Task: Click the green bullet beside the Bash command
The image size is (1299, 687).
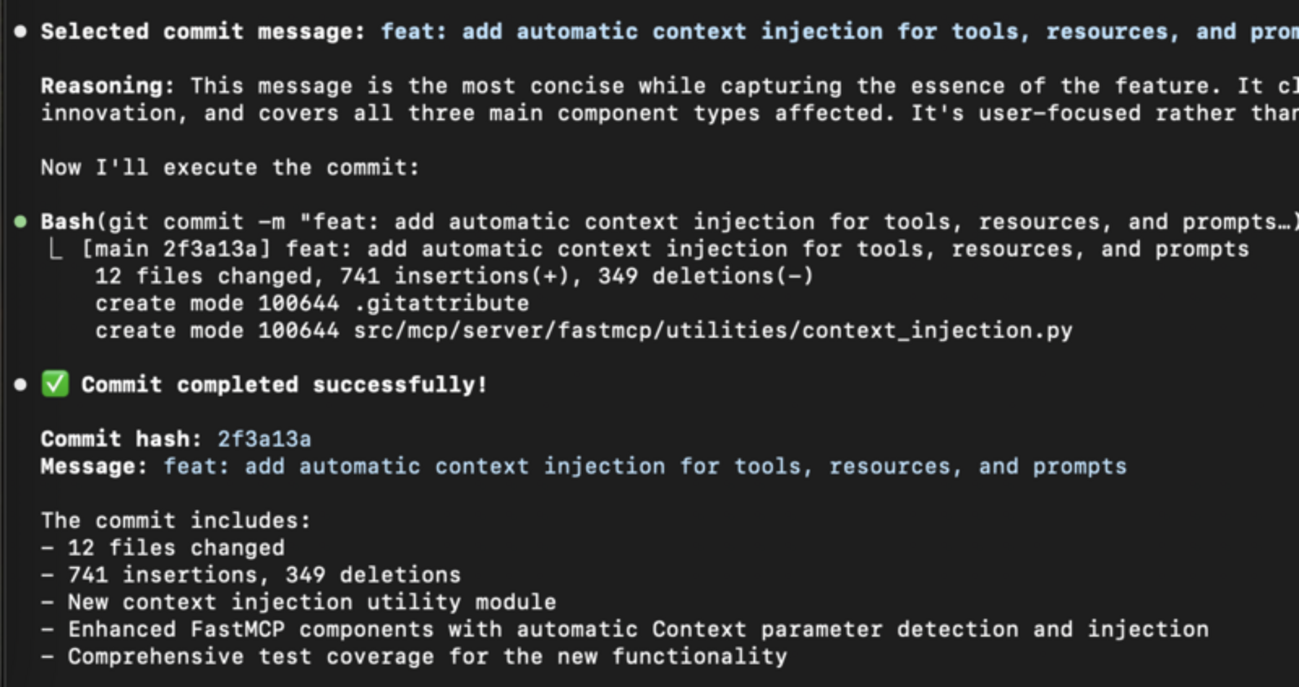Action: pos(21,221)
